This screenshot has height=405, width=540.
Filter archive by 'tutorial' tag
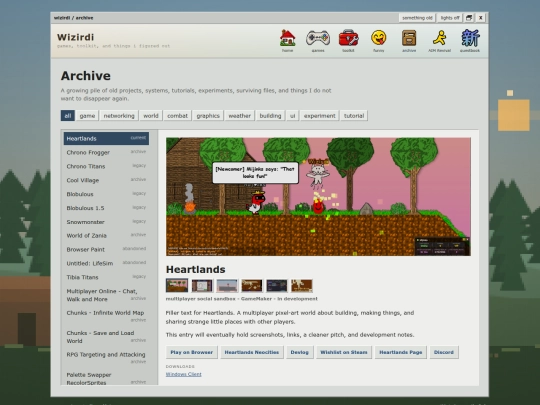pyautogui.click(x=354, y=116)
